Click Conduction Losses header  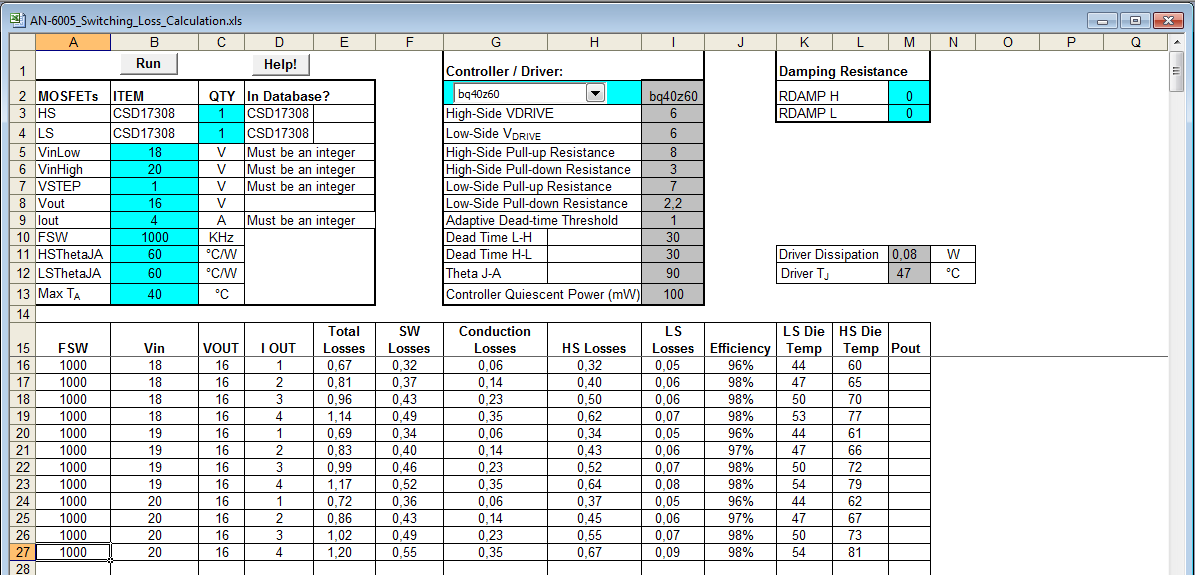[497, 339]
